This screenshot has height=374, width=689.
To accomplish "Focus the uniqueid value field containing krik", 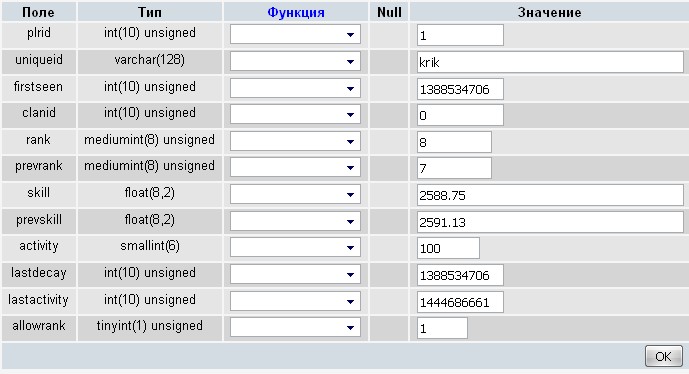I will tap(550, 62).
